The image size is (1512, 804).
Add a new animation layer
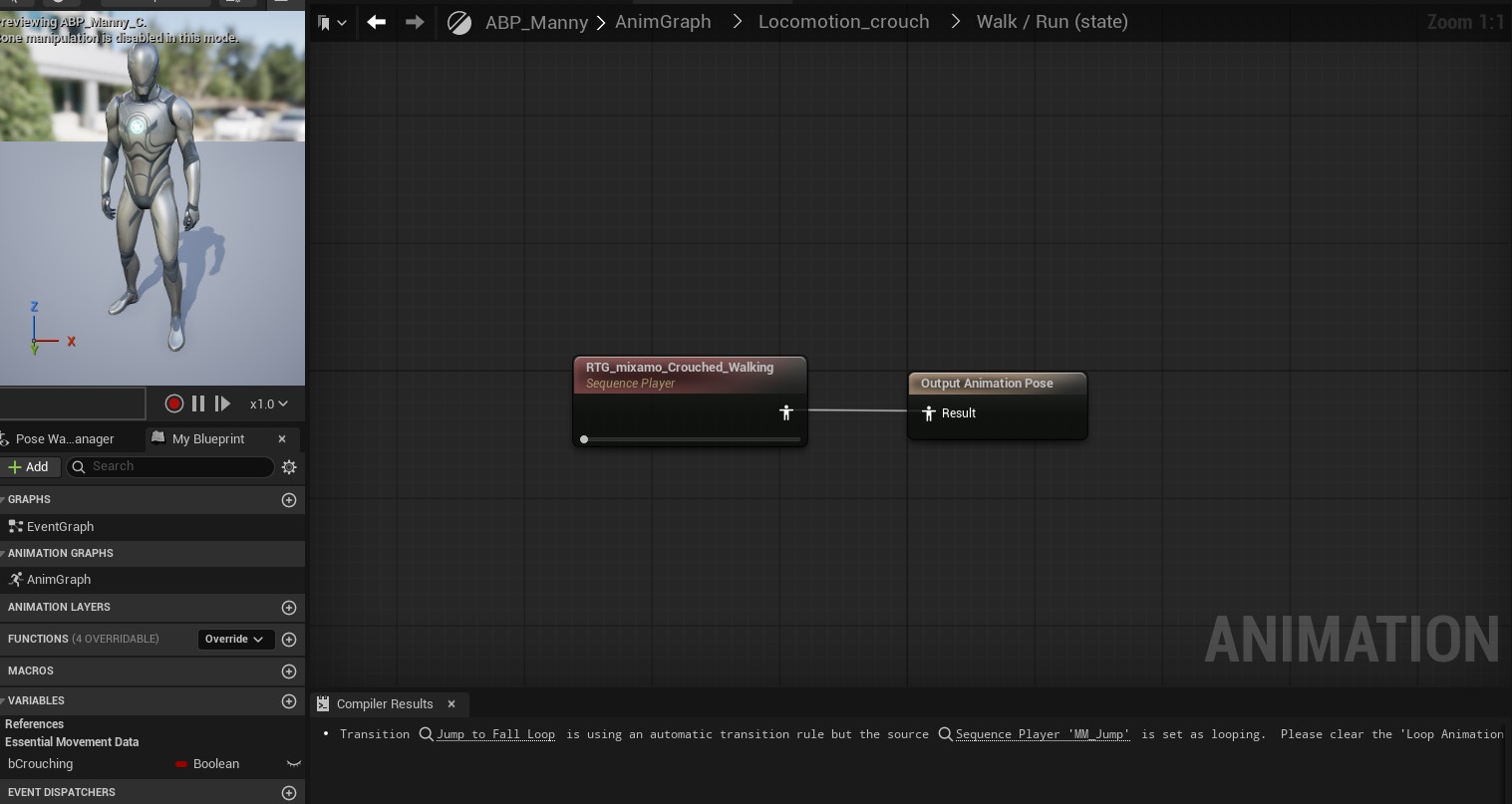(x=289, y=608)
